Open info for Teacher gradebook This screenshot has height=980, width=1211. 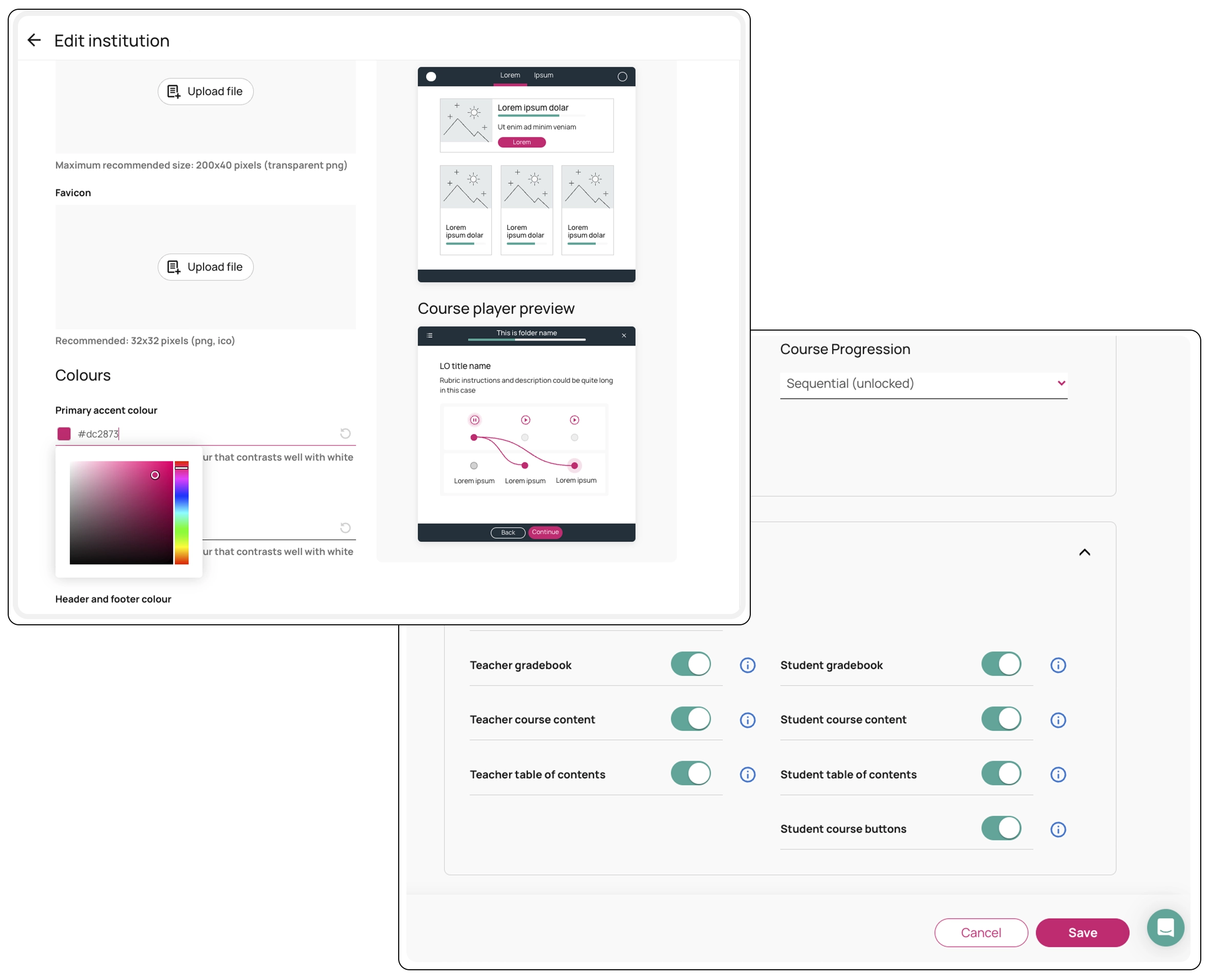point(747,665)
